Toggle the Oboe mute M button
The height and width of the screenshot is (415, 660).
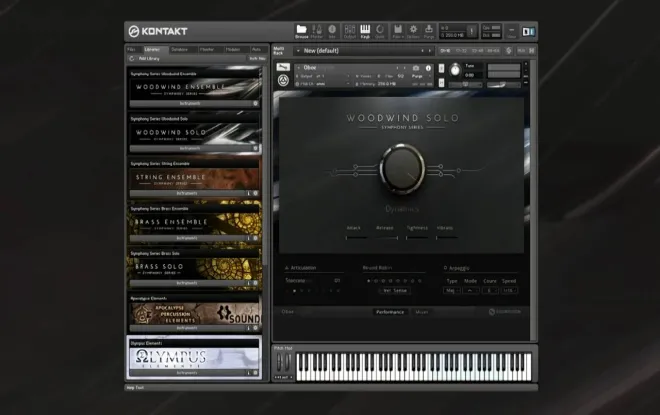click(441, 82)
